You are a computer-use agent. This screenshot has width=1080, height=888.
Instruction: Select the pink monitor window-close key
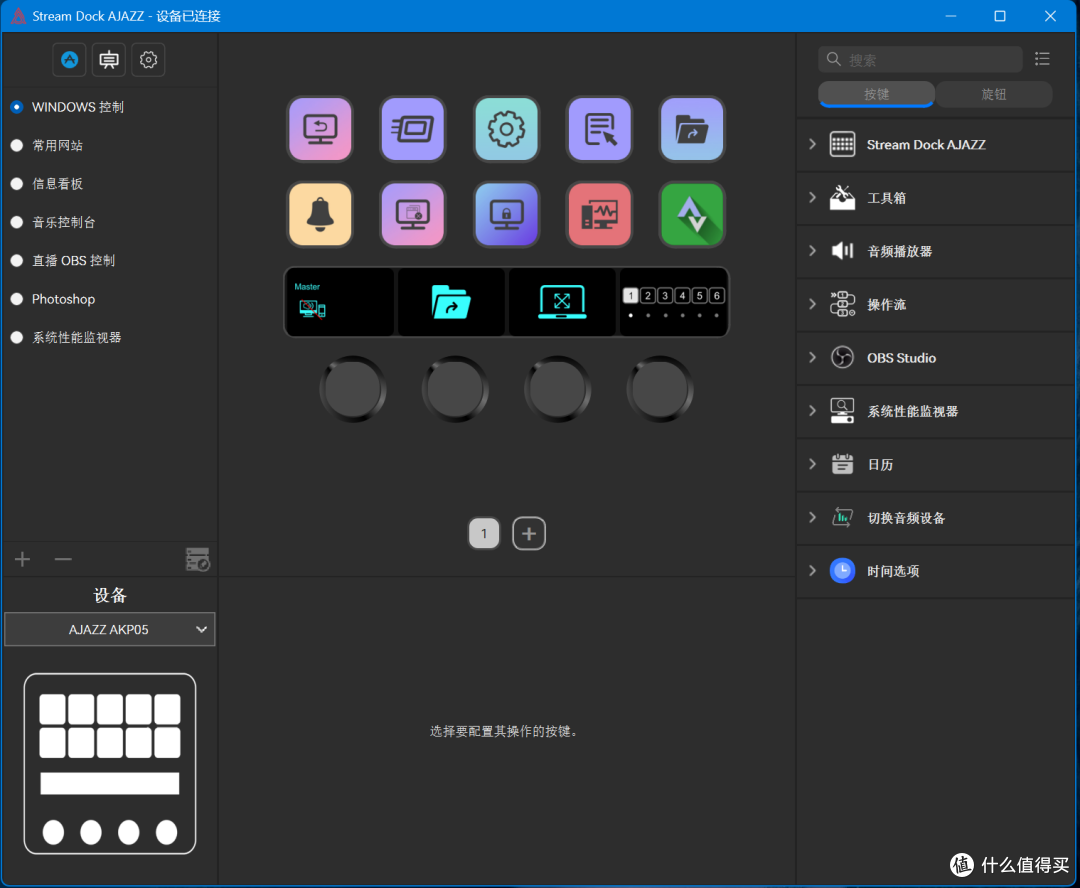pos(413,214)
